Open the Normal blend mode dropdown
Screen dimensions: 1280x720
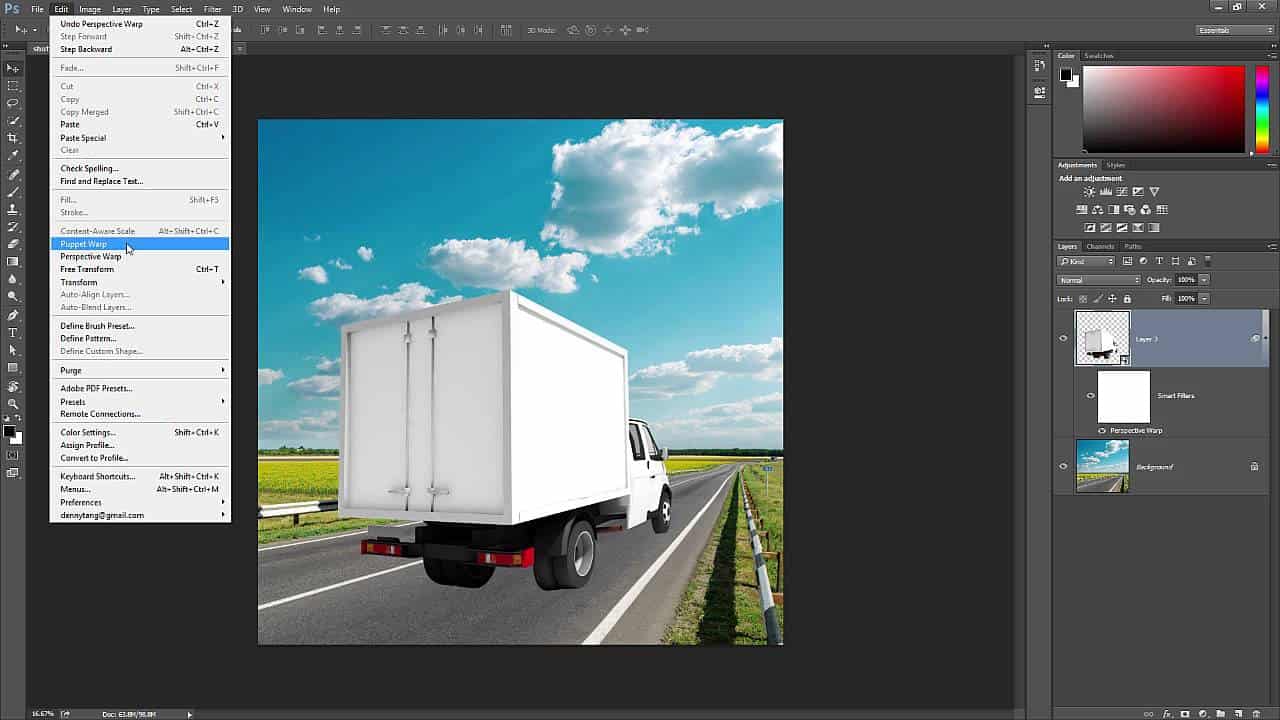1099,280
